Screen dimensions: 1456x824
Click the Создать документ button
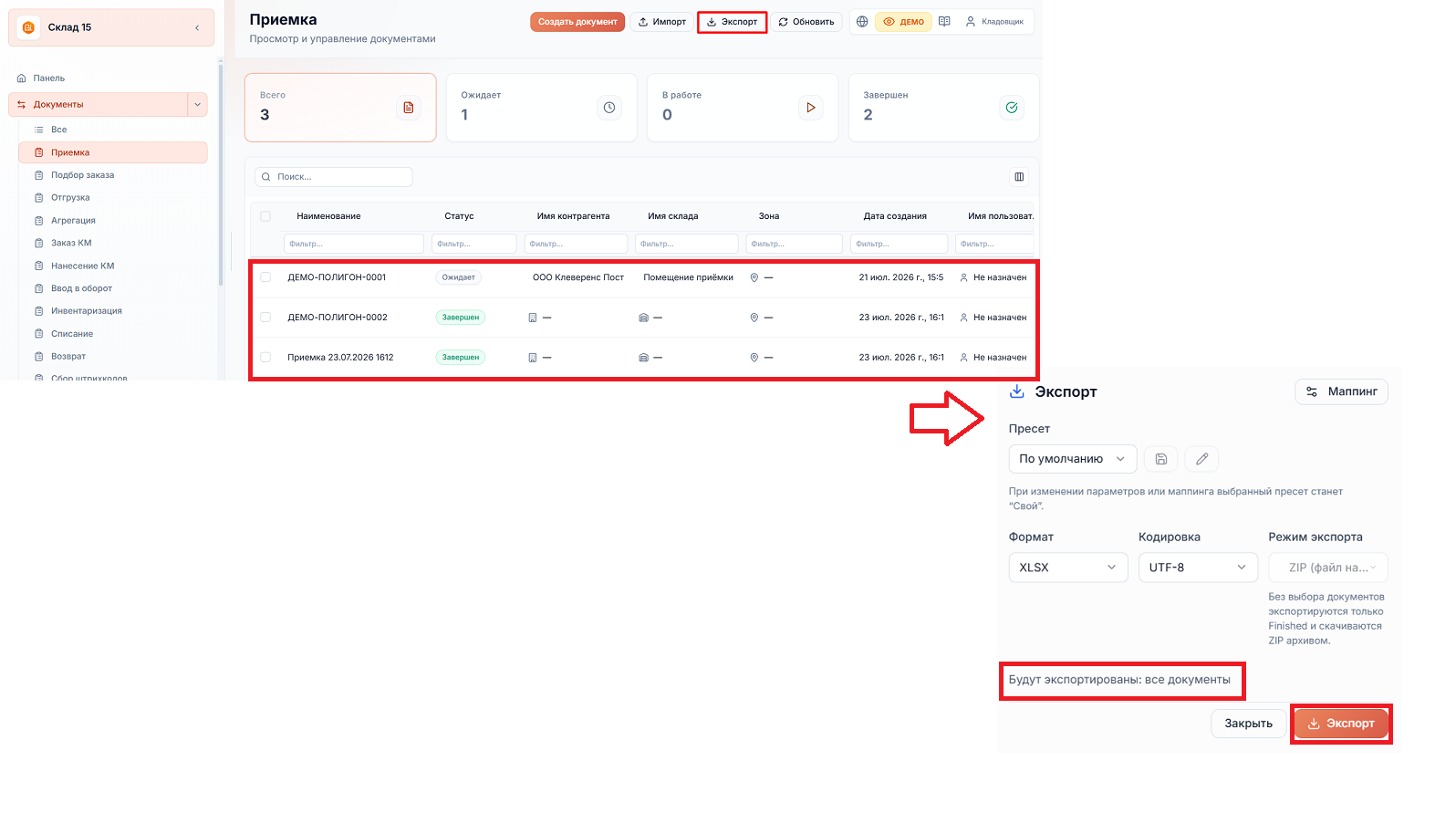tap(577, 22)
